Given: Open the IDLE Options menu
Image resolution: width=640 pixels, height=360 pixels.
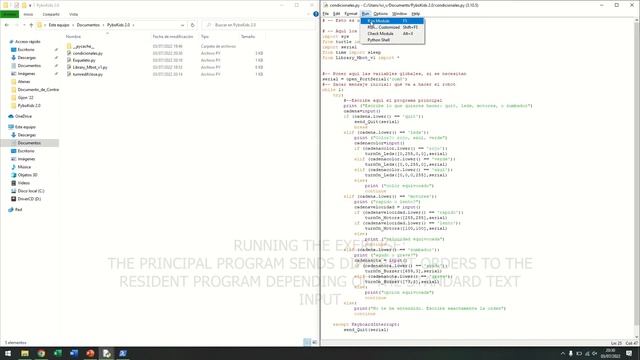Looking at the screenshot, I should [380, 14].
